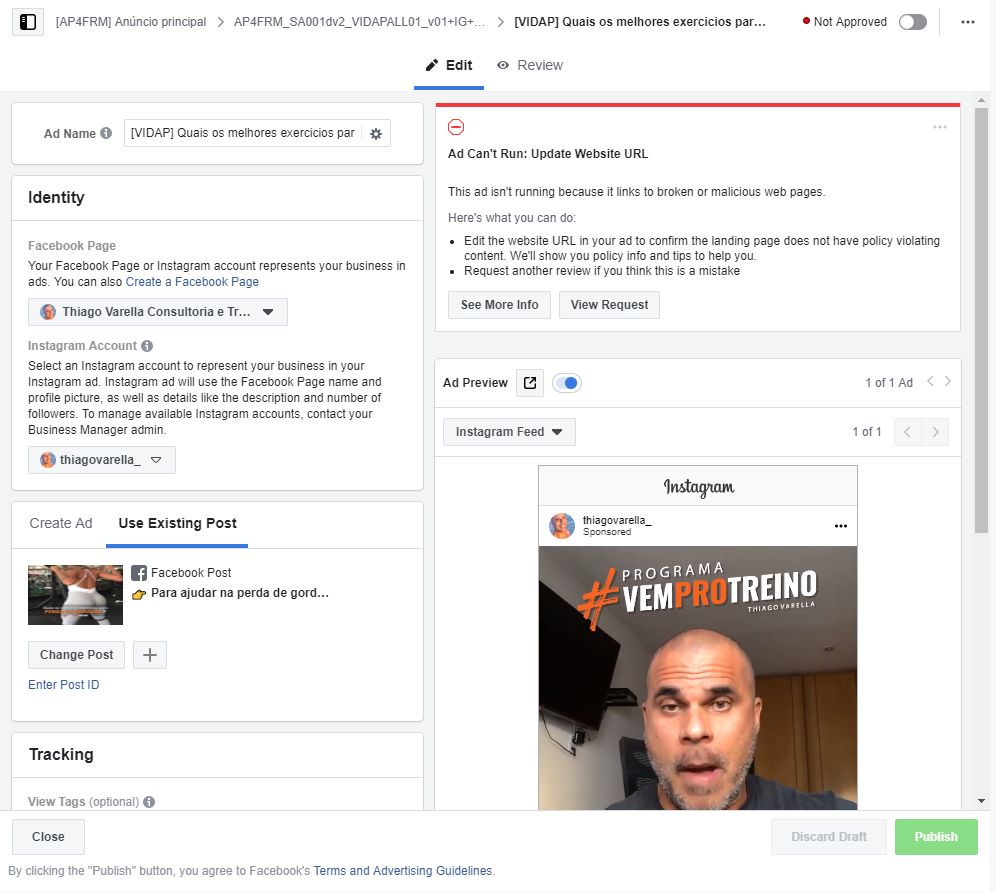The height and width of the screenshot is (892, 996).
Task: Click the Instagram Account info icon
Action: 147,346
